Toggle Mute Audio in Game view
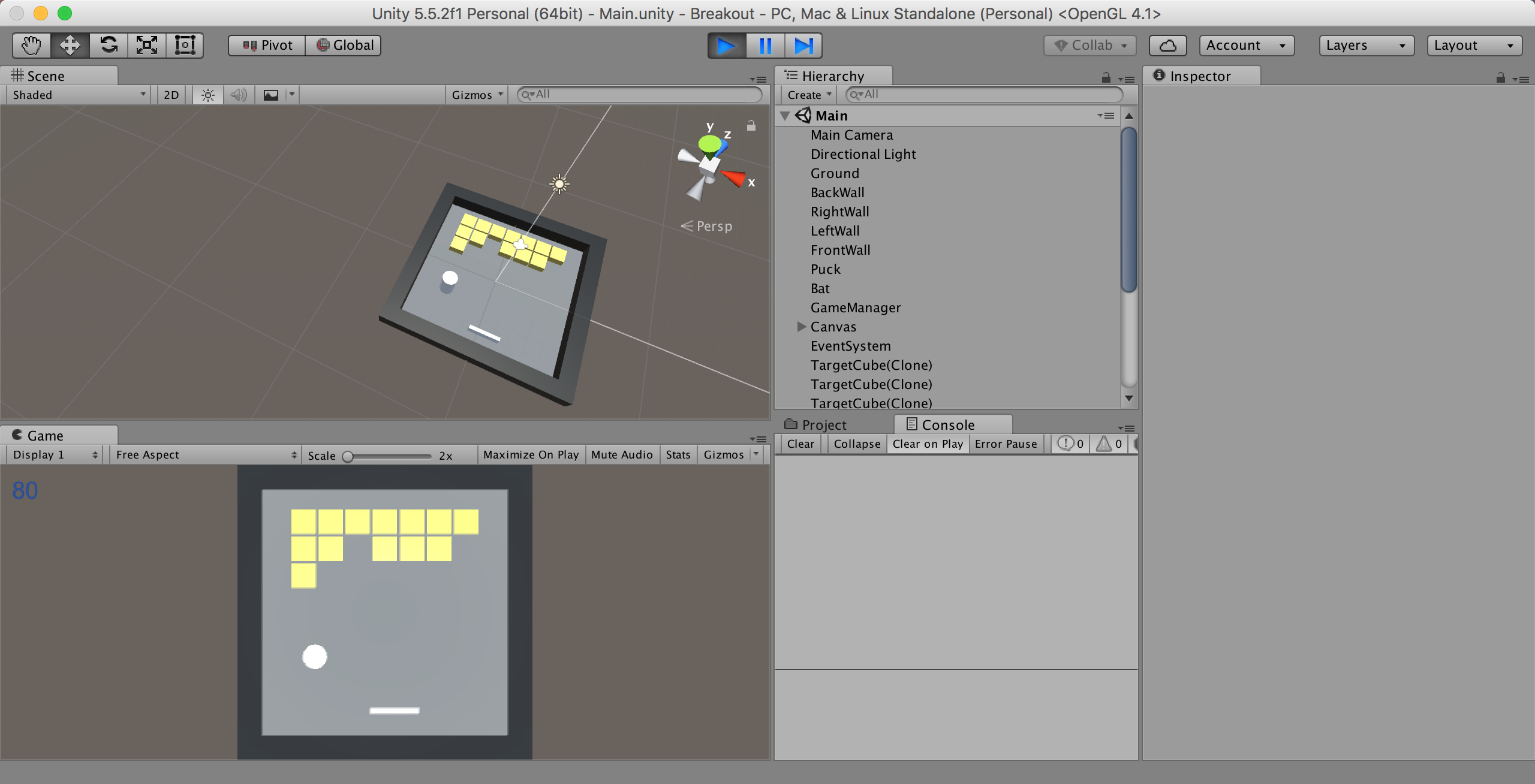 pyautogui.click(x=621, y=455)
